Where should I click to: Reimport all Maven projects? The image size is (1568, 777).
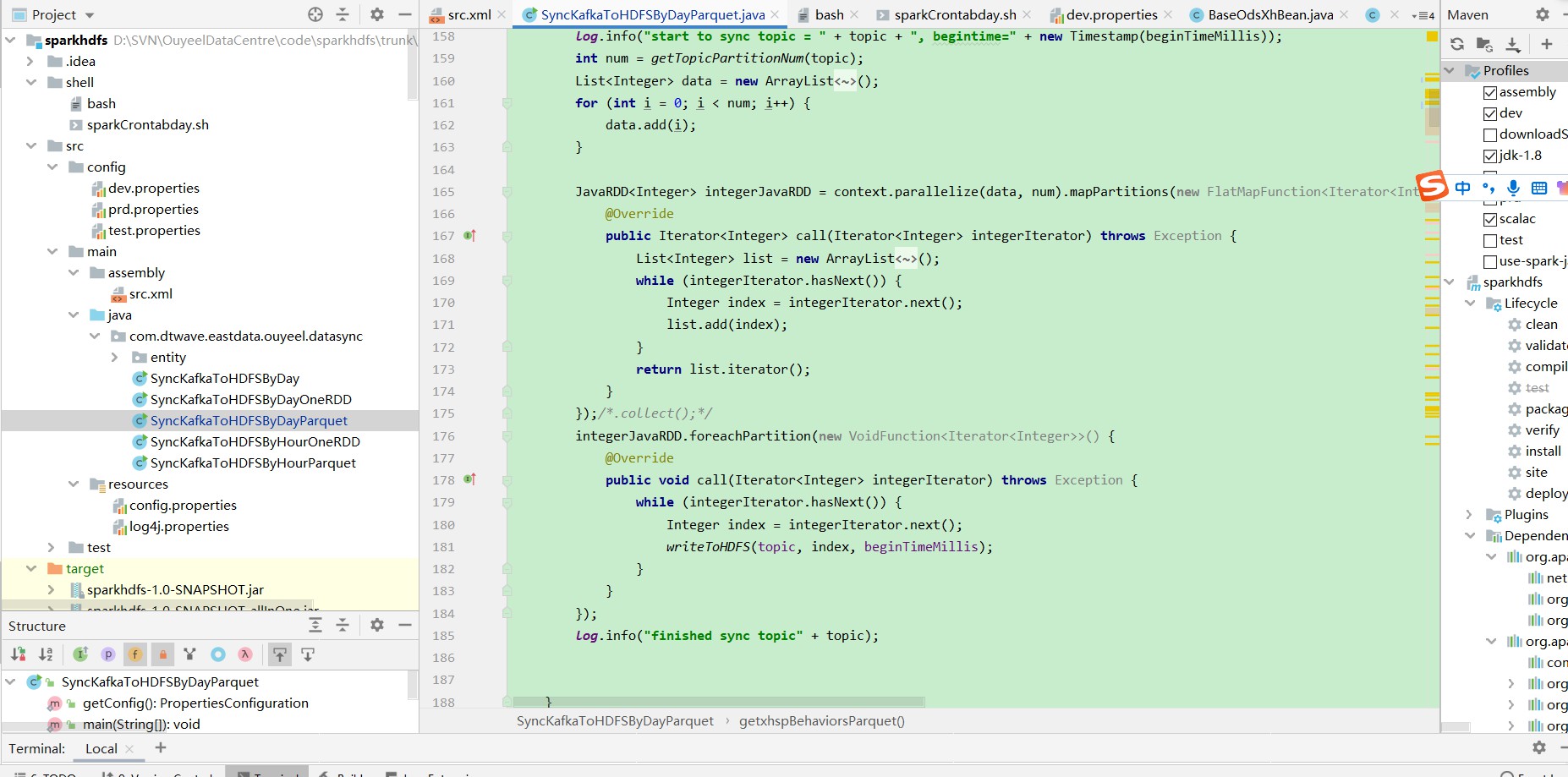click(x=1457, y=44)
